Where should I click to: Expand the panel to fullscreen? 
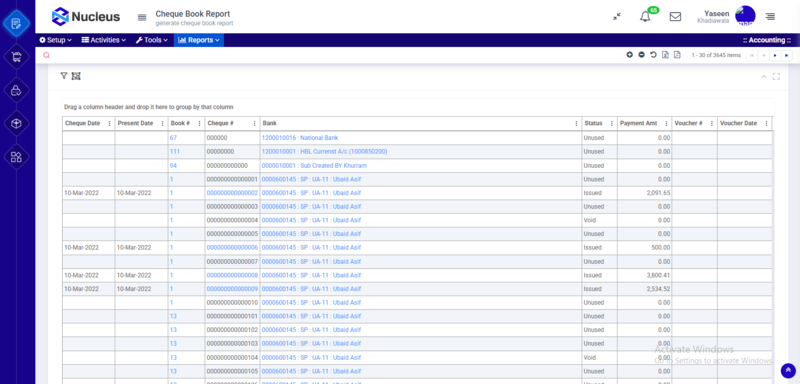pyautogui.click(x=776, y=76)
